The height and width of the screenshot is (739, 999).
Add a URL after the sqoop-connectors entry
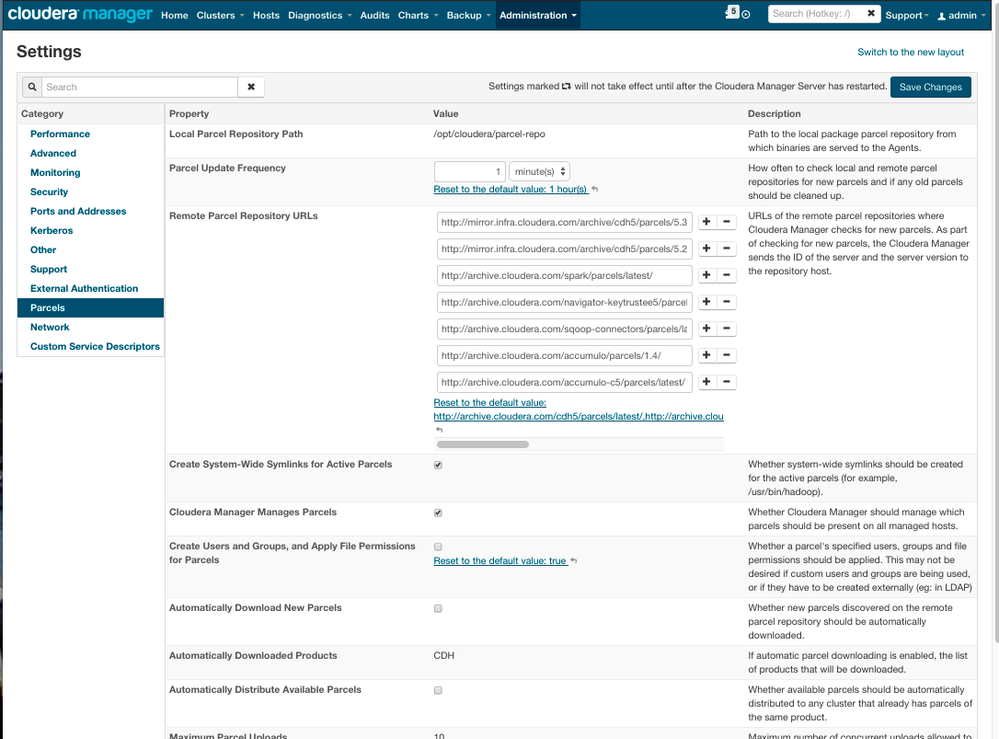(706, 329)
